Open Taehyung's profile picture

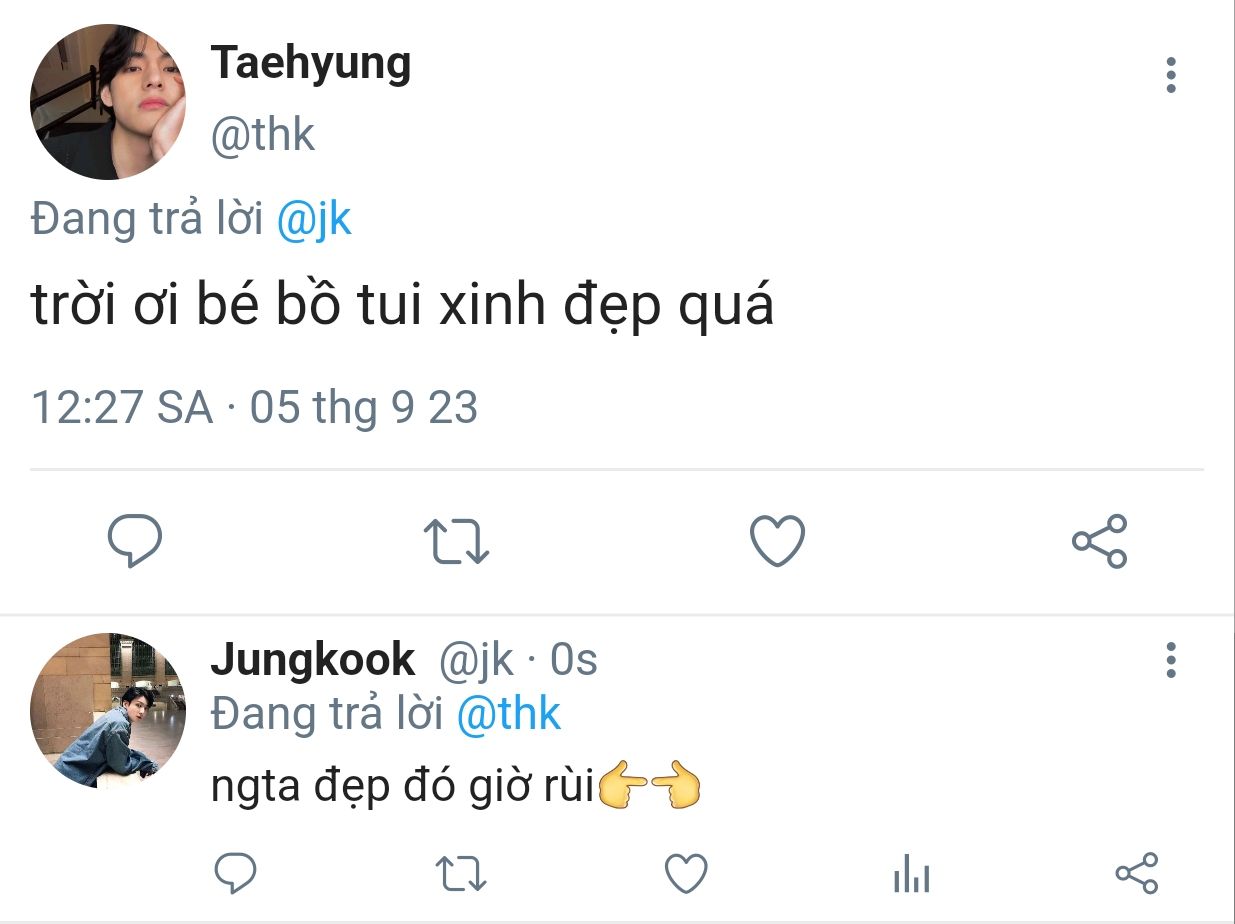108,102
